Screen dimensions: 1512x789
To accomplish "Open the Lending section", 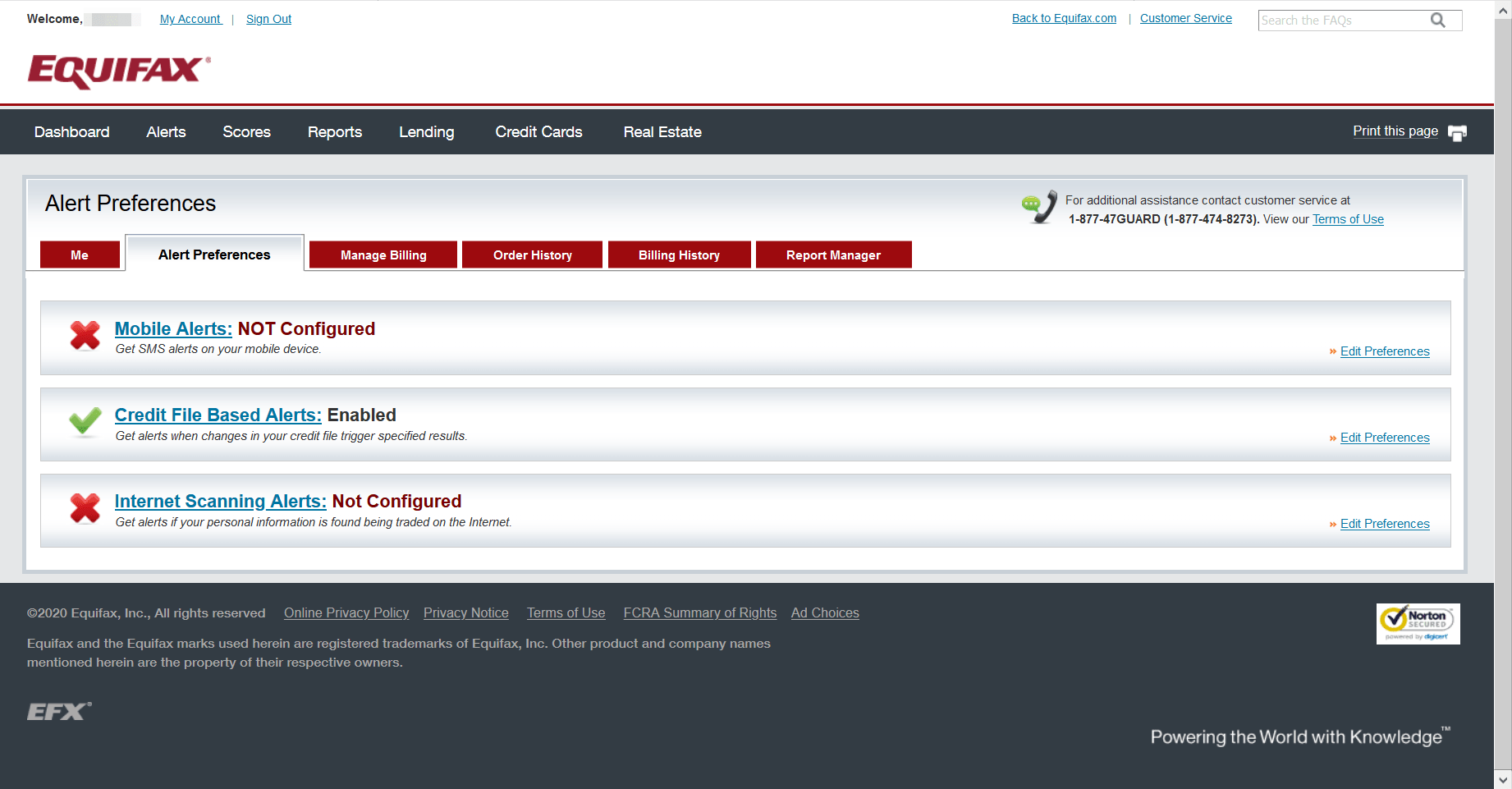I will 426,131.
